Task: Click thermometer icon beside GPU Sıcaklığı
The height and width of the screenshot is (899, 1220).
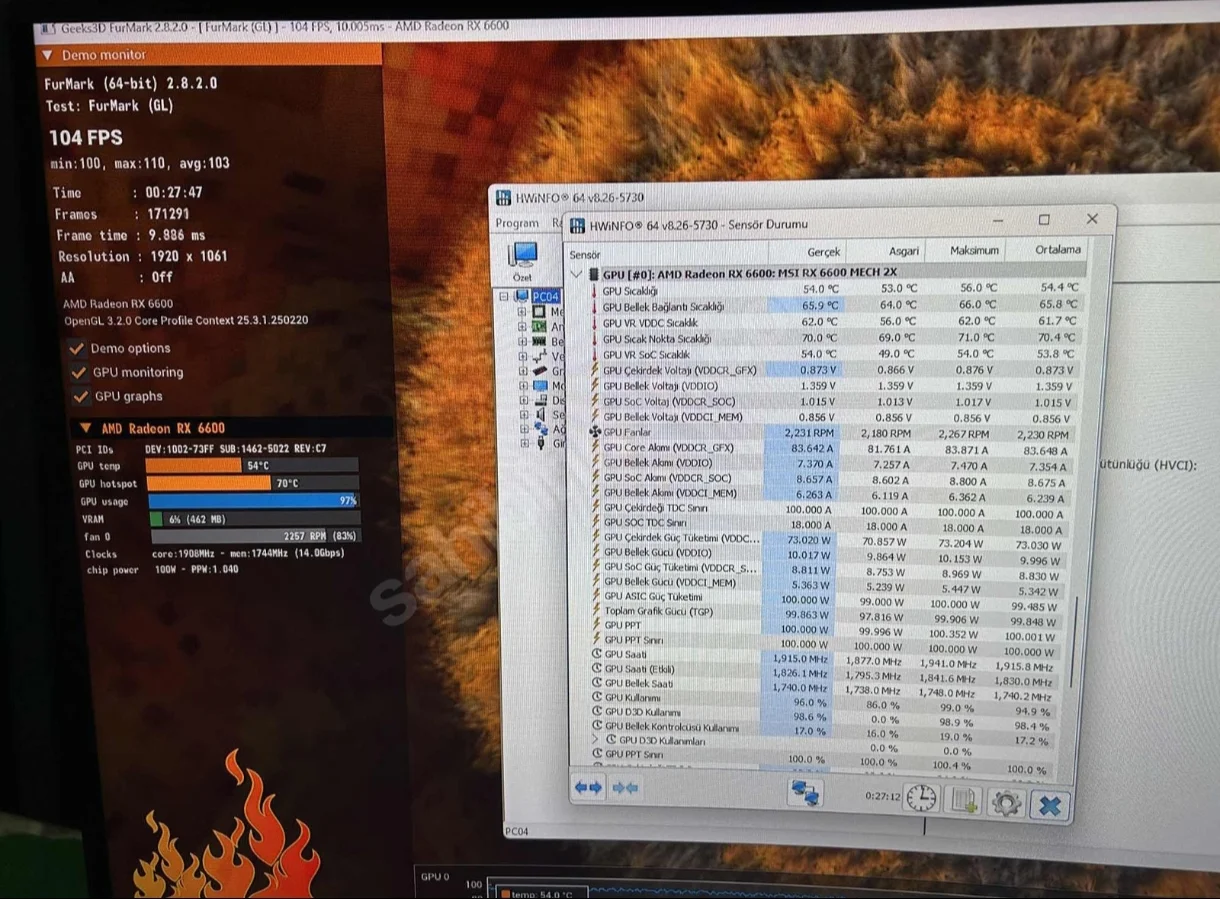Action: click(595, 291)
